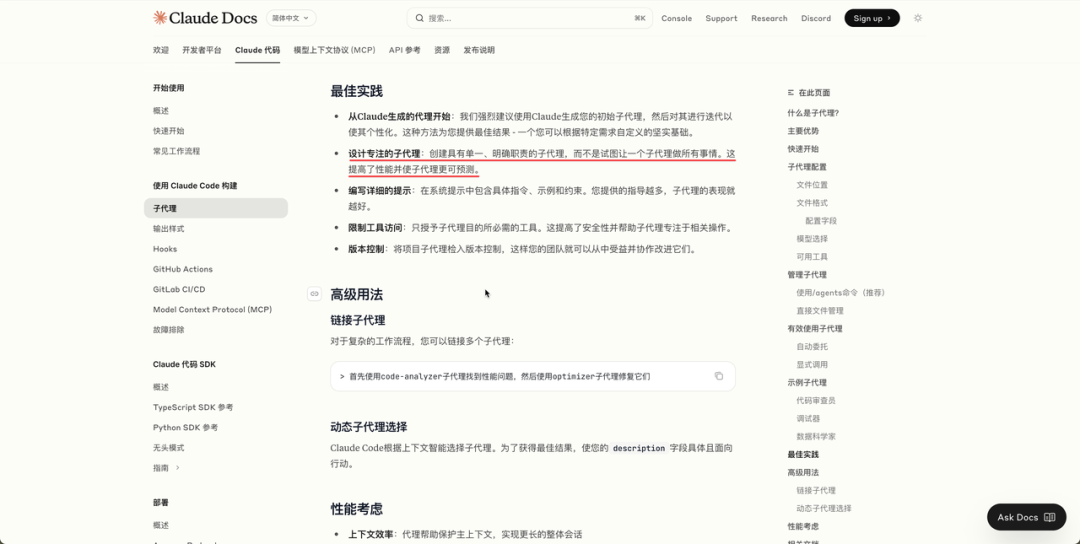Jump to 配置字段 in page outline
This screenshot has width=1080, height=544.
pos(821,220)
